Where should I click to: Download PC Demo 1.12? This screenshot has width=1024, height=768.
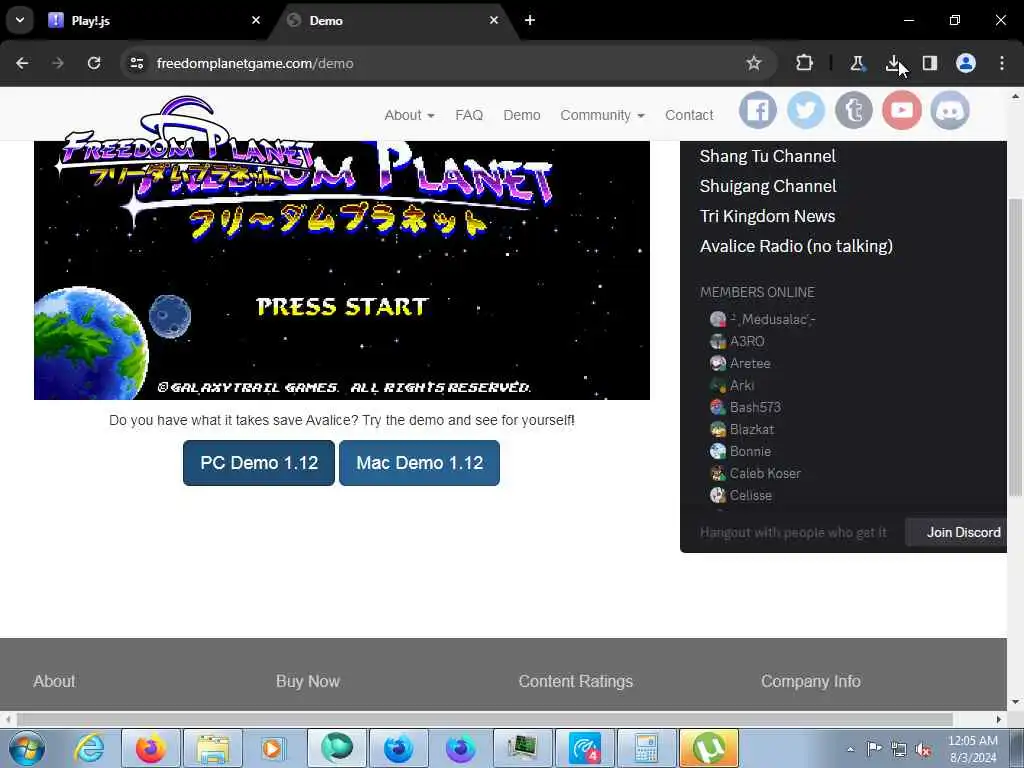coord(259,463)
